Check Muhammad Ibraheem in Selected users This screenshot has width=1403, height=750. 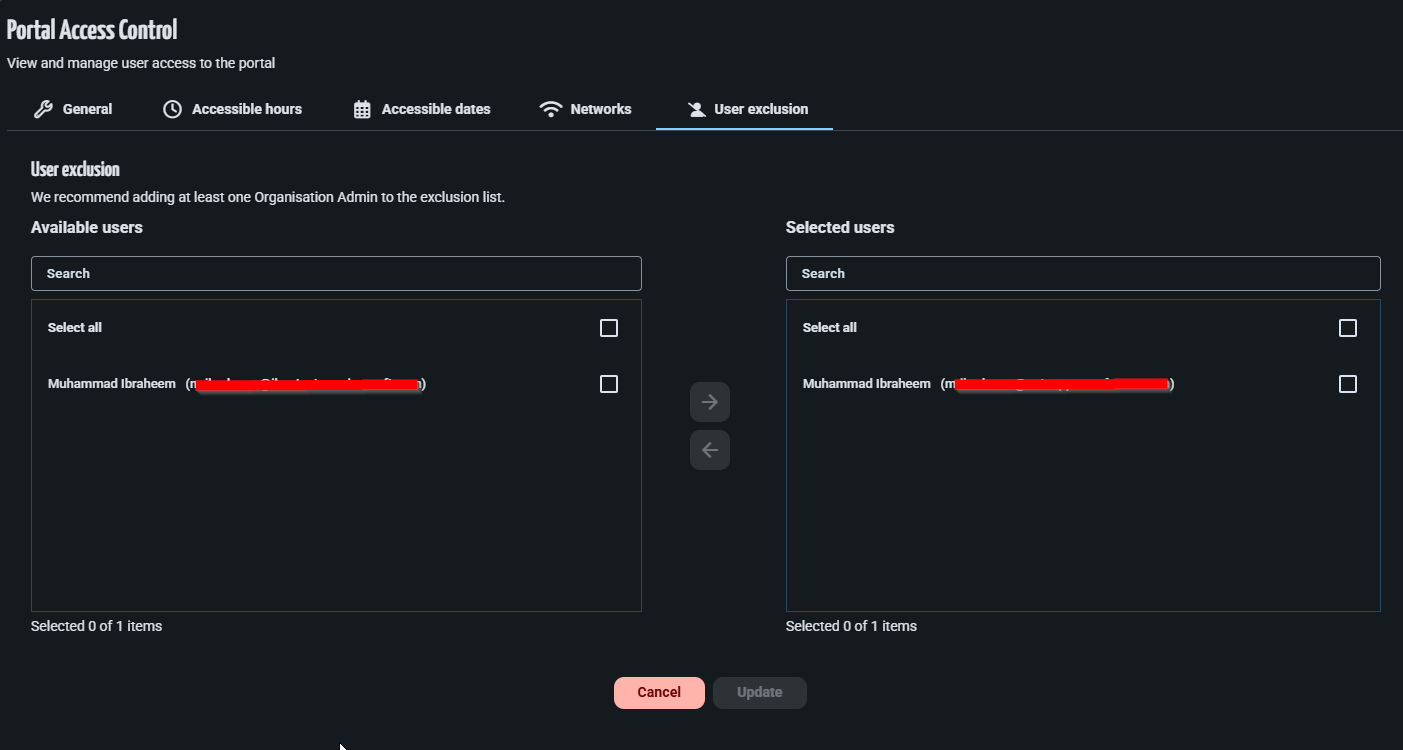pyautogui.click(x=1348, y=384)
